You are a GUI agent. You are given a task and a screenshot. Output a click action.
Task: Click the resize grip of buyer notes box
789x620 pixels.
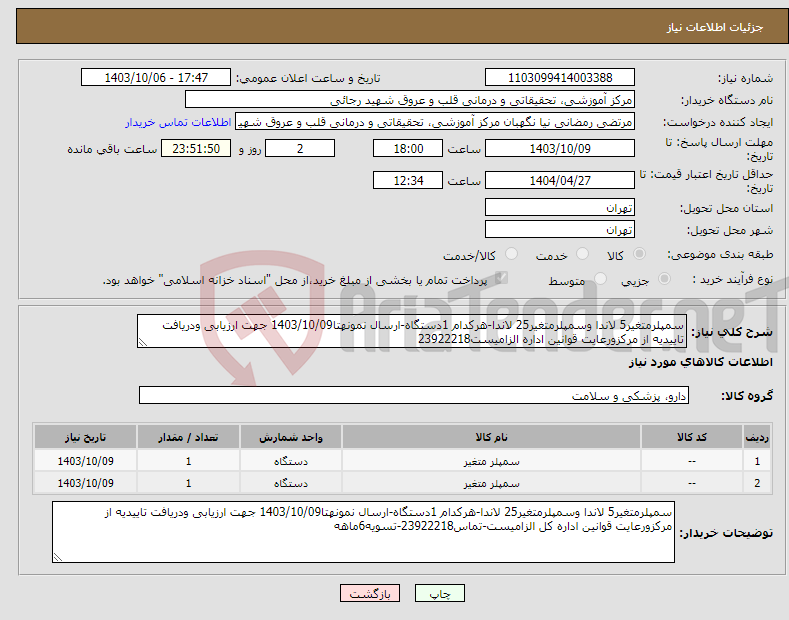[x=57, y=557]
